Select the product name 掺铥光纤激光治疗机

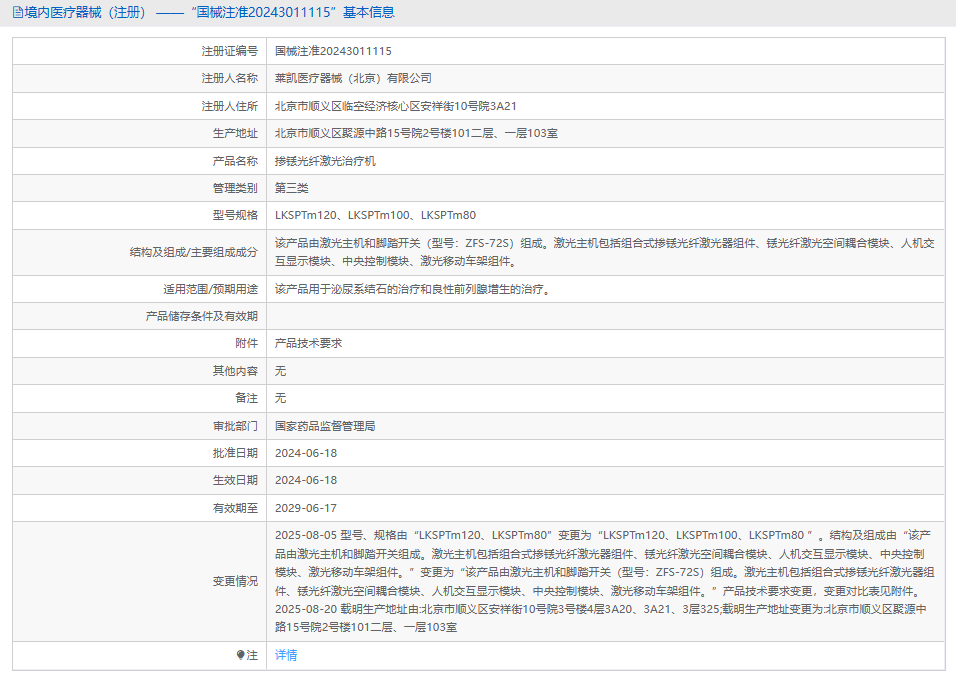[325, 160]
